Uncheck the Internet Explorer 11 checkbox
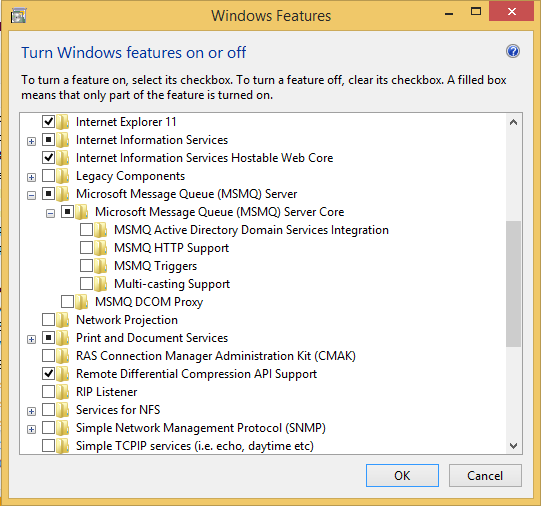Image resolution: width=541 pixels, height=506 pixels. coord(48,121)
